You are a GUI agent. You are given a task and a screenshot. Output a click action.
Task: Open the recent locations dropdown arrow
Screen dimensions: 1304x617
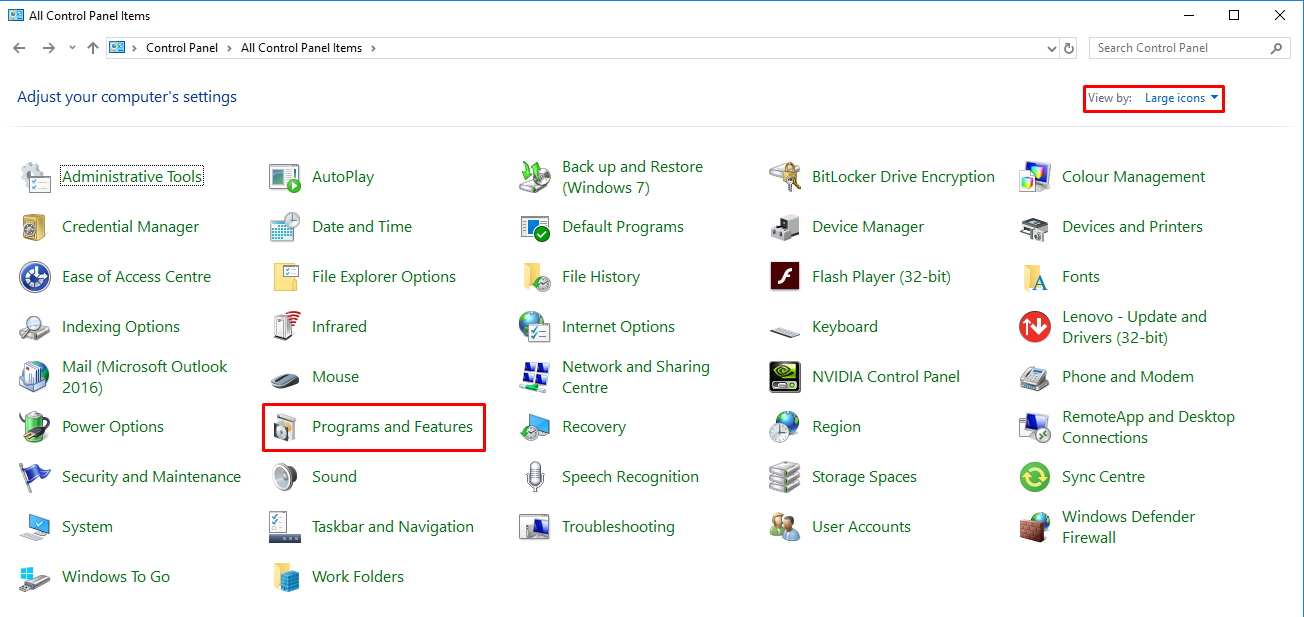click(72, 48)
